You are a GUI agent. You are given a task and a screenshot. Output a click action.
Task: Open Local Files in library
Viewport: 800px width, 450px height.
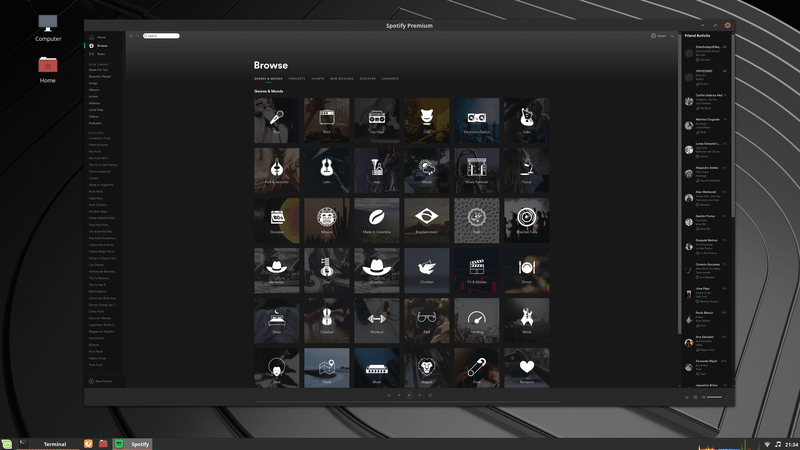tap(96, 110)
